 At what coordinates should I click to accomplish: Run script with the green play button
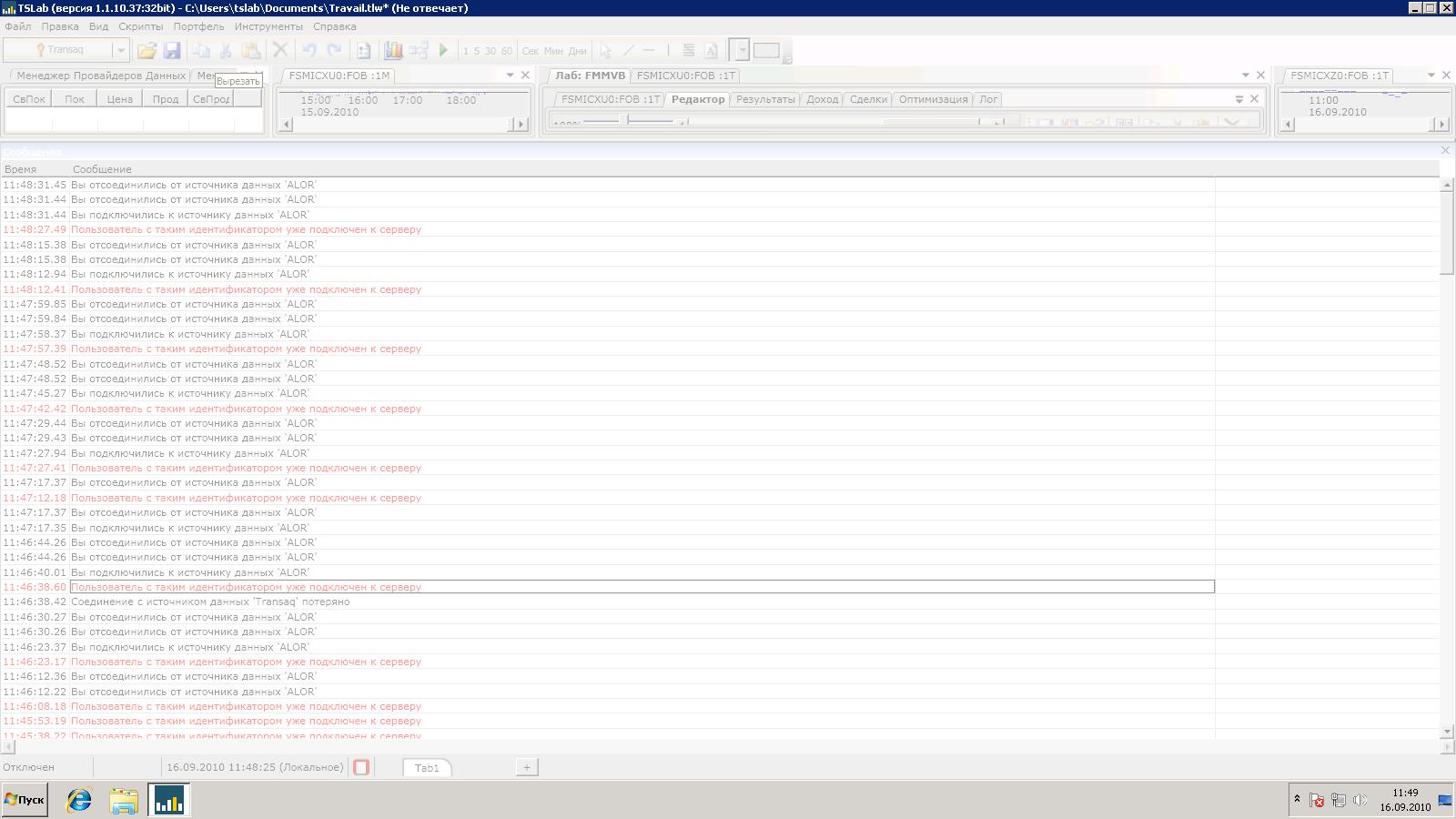443,51
